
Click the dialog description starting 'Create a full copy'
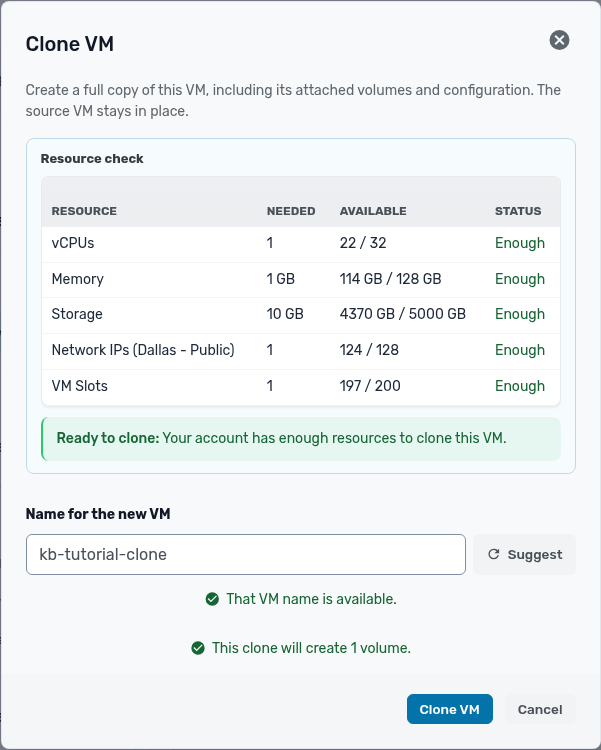pyautogui.click(x=293, y=100)
